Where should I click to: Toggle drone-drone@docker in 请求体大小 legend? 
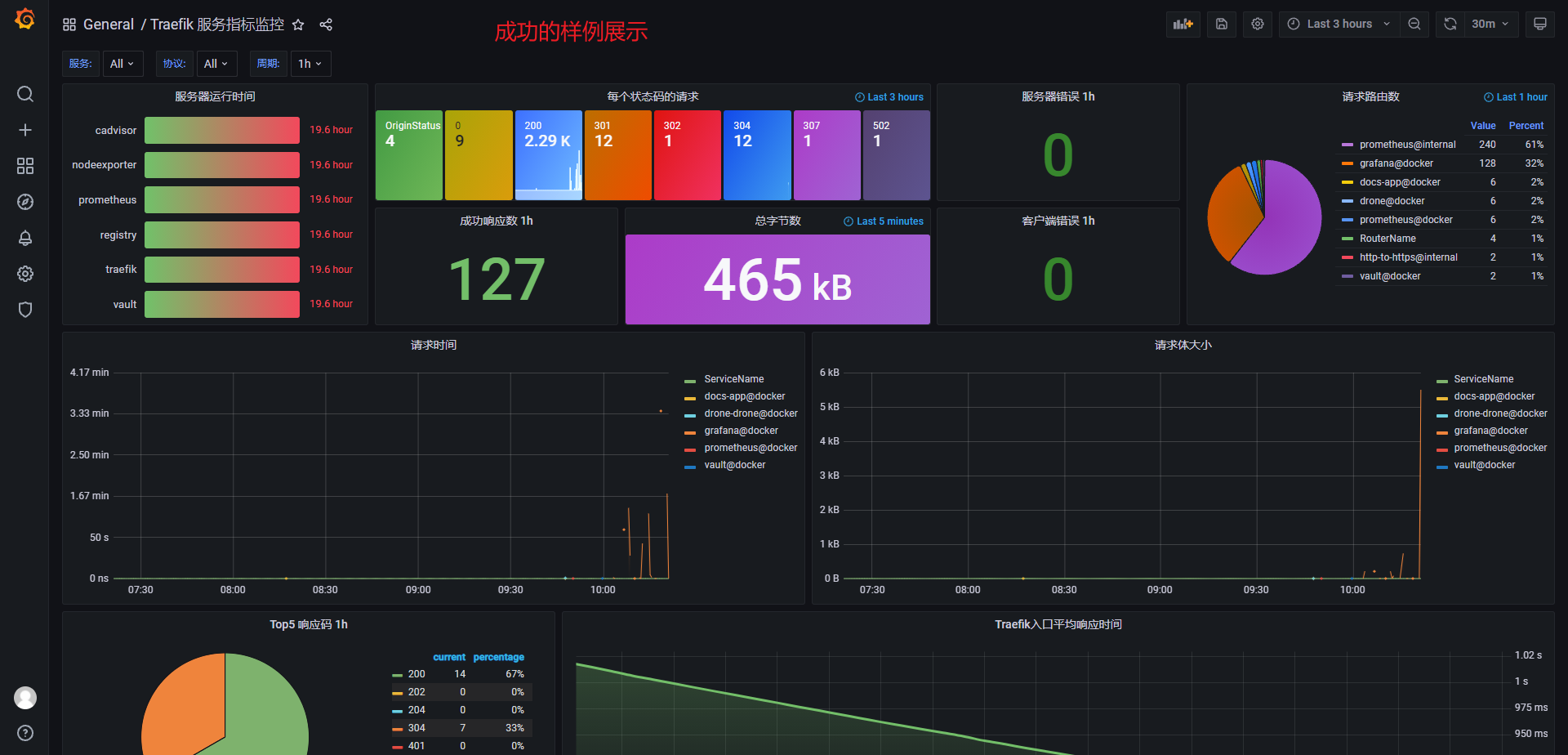click(1500, 413)
